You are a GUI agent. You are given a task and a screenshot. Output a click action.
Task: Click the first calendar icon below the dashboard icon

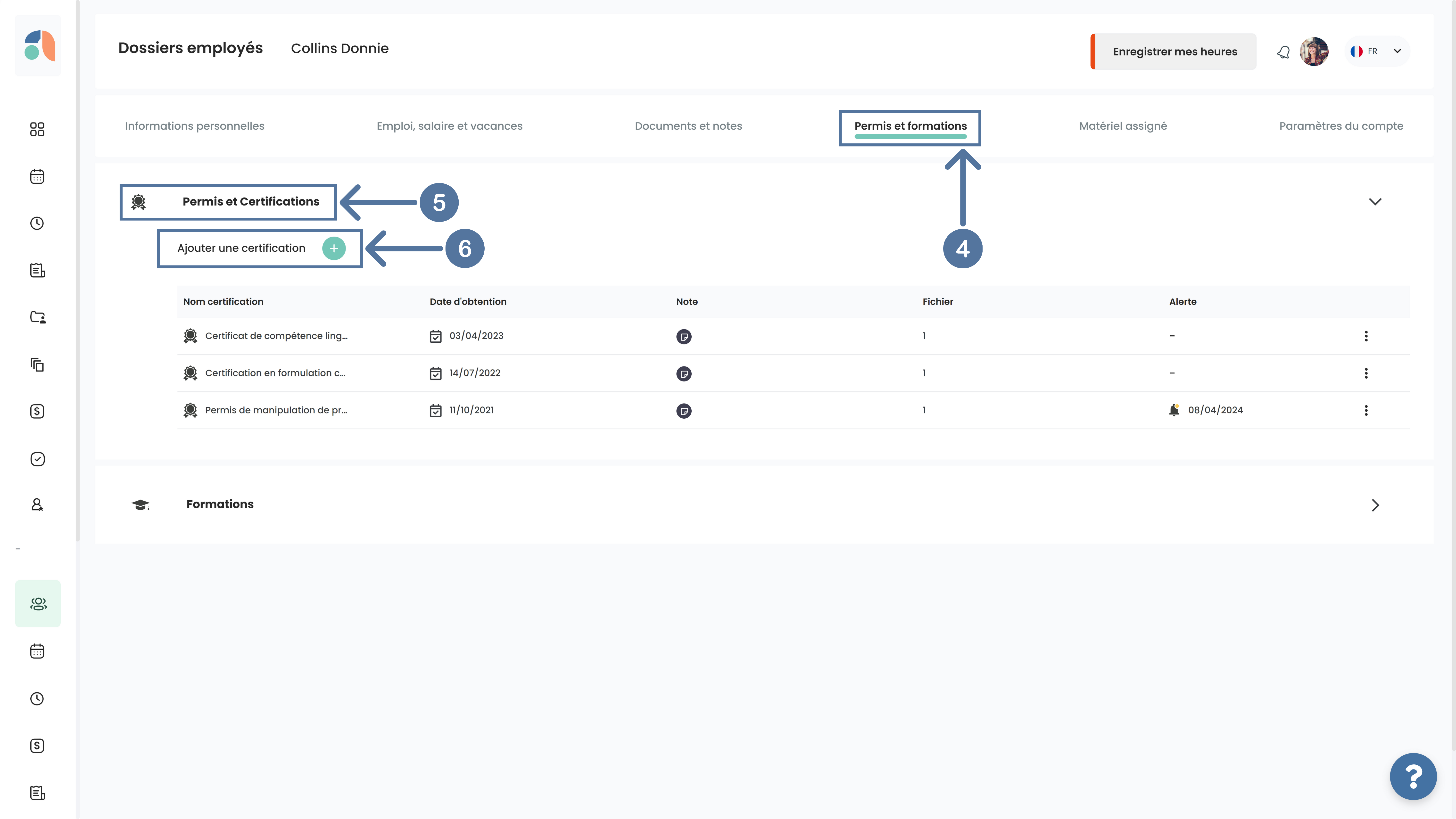(x=37, y=176)
